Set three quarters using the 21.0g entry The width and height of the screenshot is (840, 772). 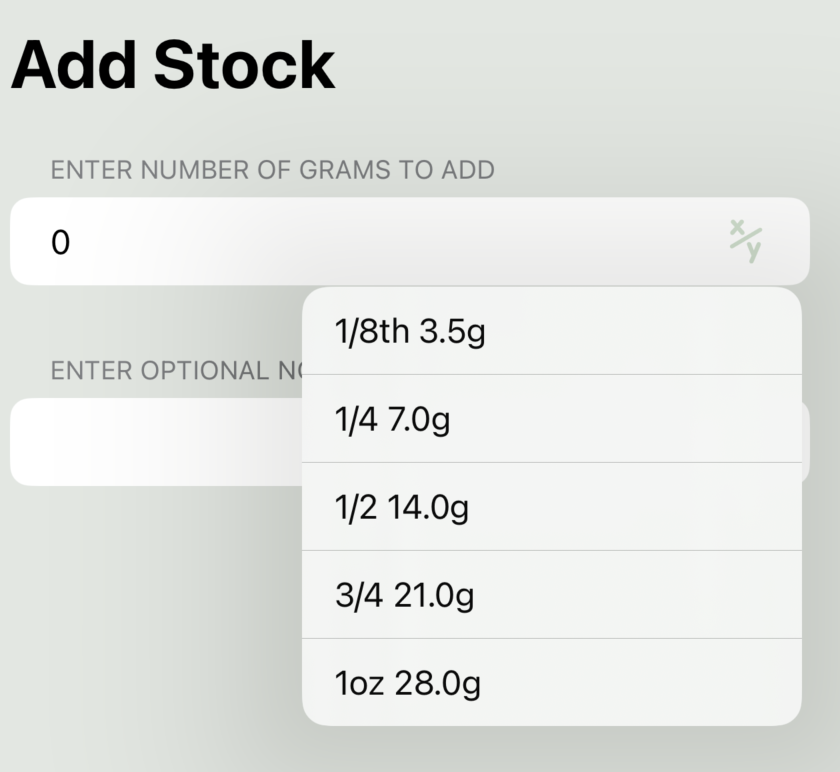coord(550,596)
